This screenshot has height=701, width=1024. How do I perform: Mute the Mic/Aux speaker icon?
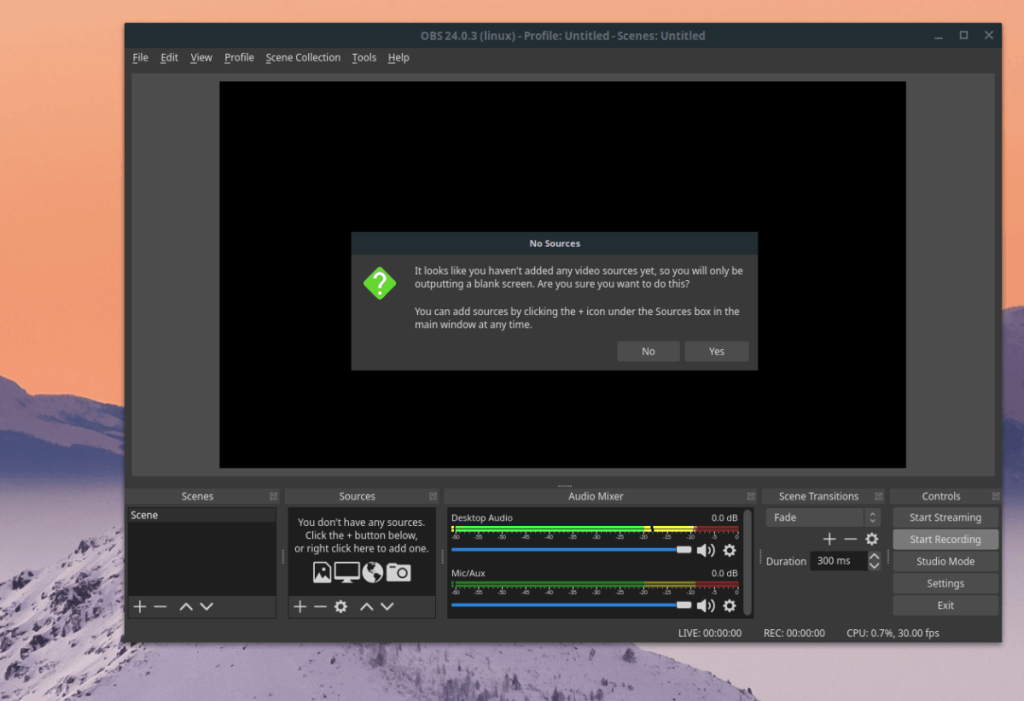tap(706, 606)
